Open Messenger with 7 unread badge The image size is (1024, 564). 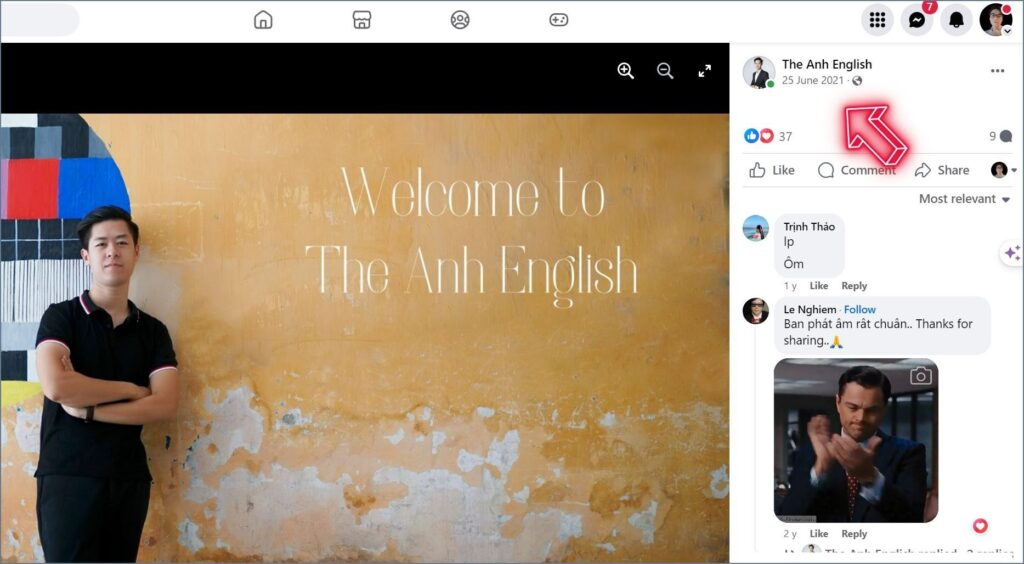point(917,20)
